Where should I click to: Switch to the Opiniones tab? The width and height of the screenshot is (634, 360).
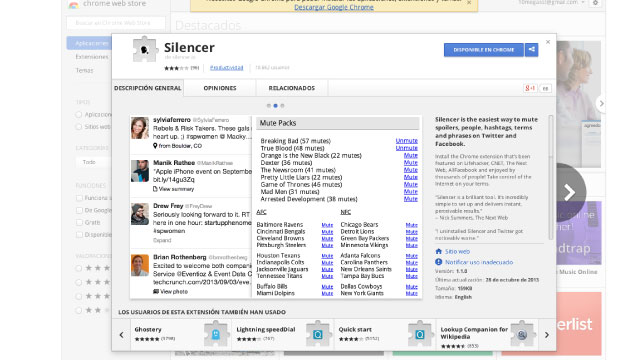220,88
